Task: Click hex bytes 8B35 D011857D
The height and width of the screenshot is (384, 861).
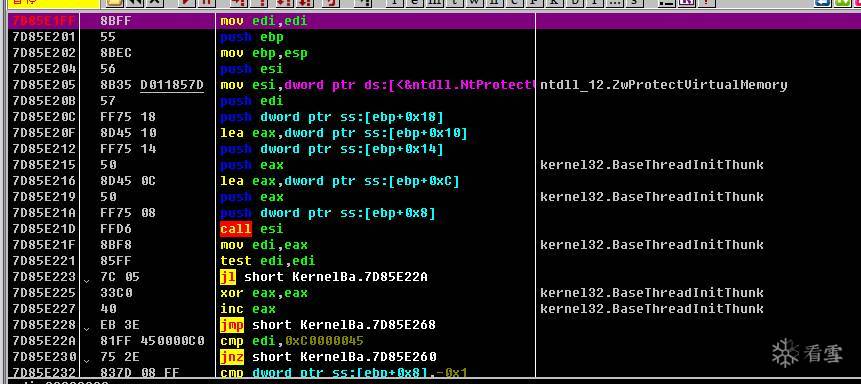Action: (x=152, y=85)
